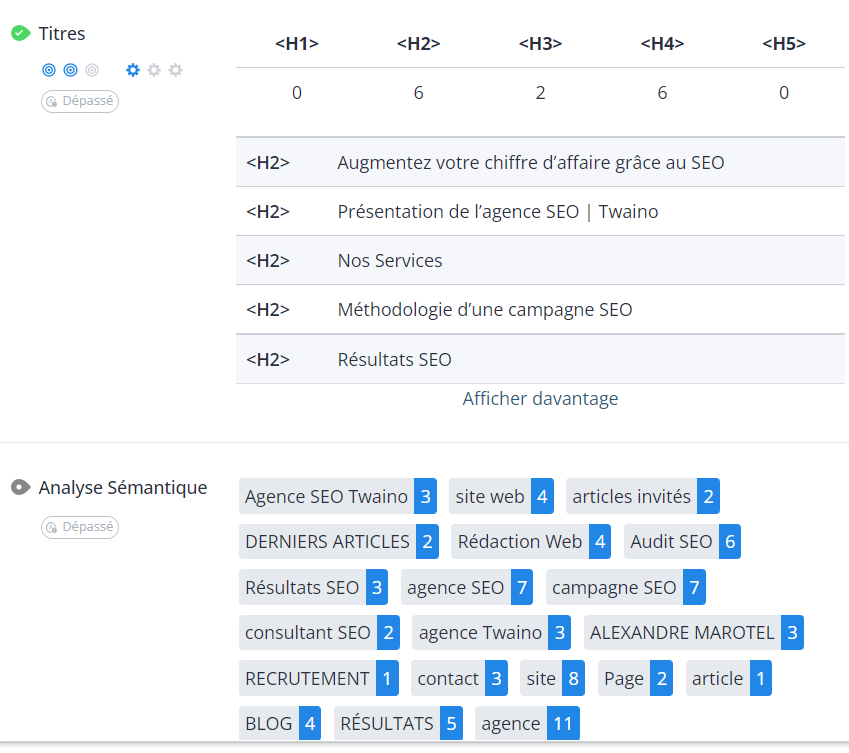Click the Titres section label
849x753 pixels.
click(62, 34)
